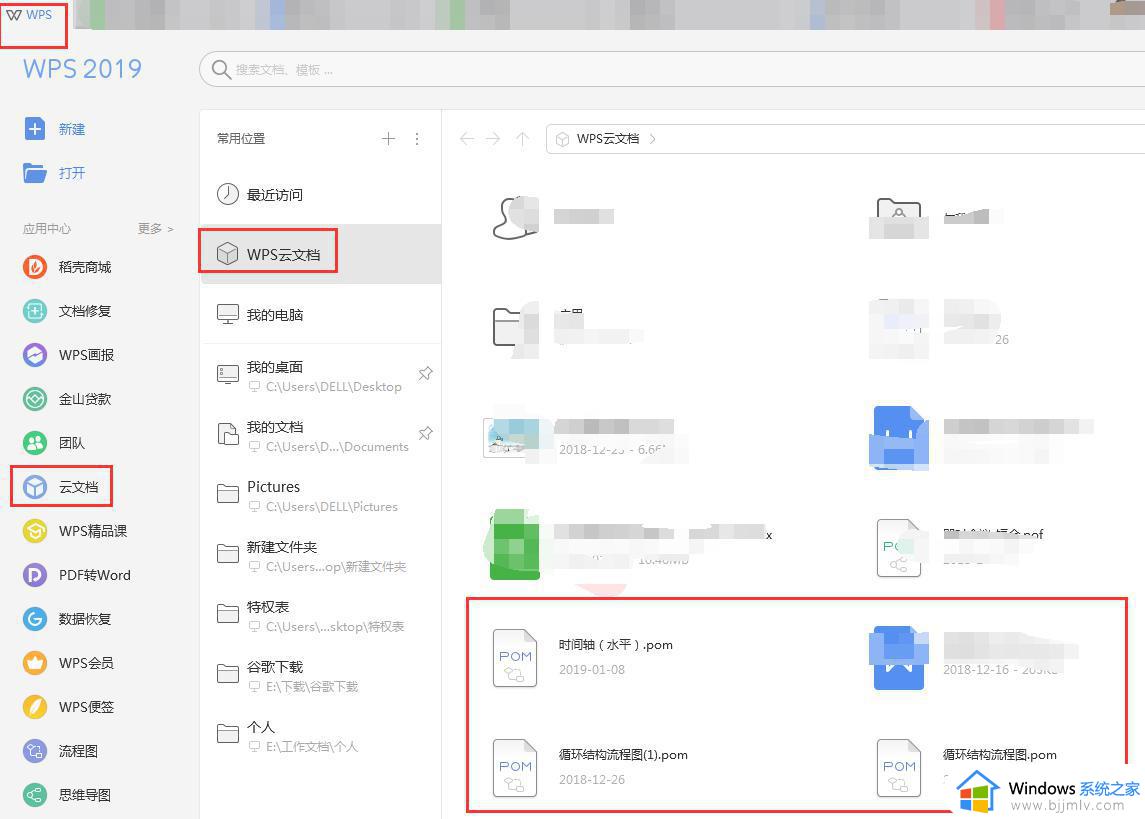The height and width of the screenshot is (819, 1145).
Task: Open 个人 folder location
Action: [x=321, y=736]
